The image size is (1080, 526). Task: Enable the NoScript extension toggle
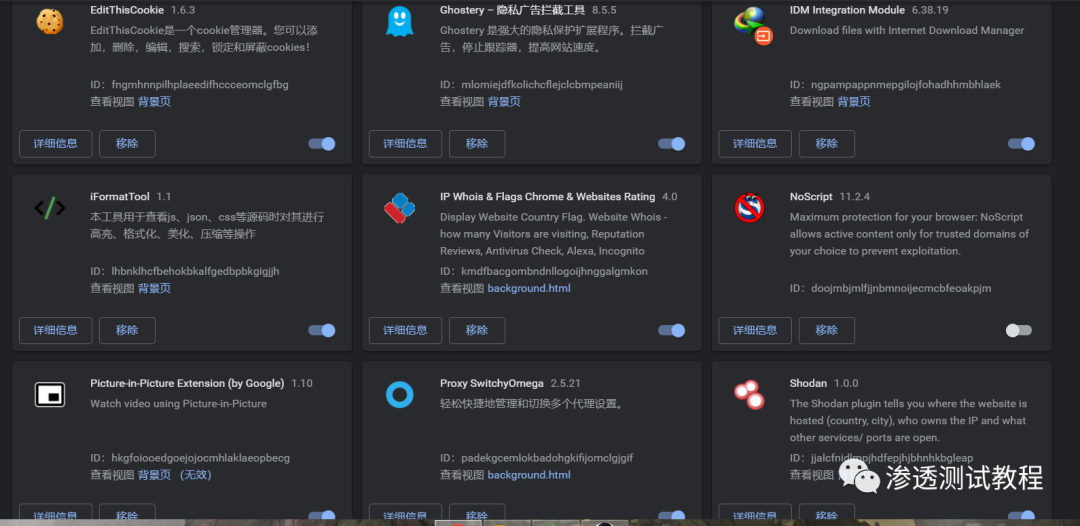(x=1019, y=330)
